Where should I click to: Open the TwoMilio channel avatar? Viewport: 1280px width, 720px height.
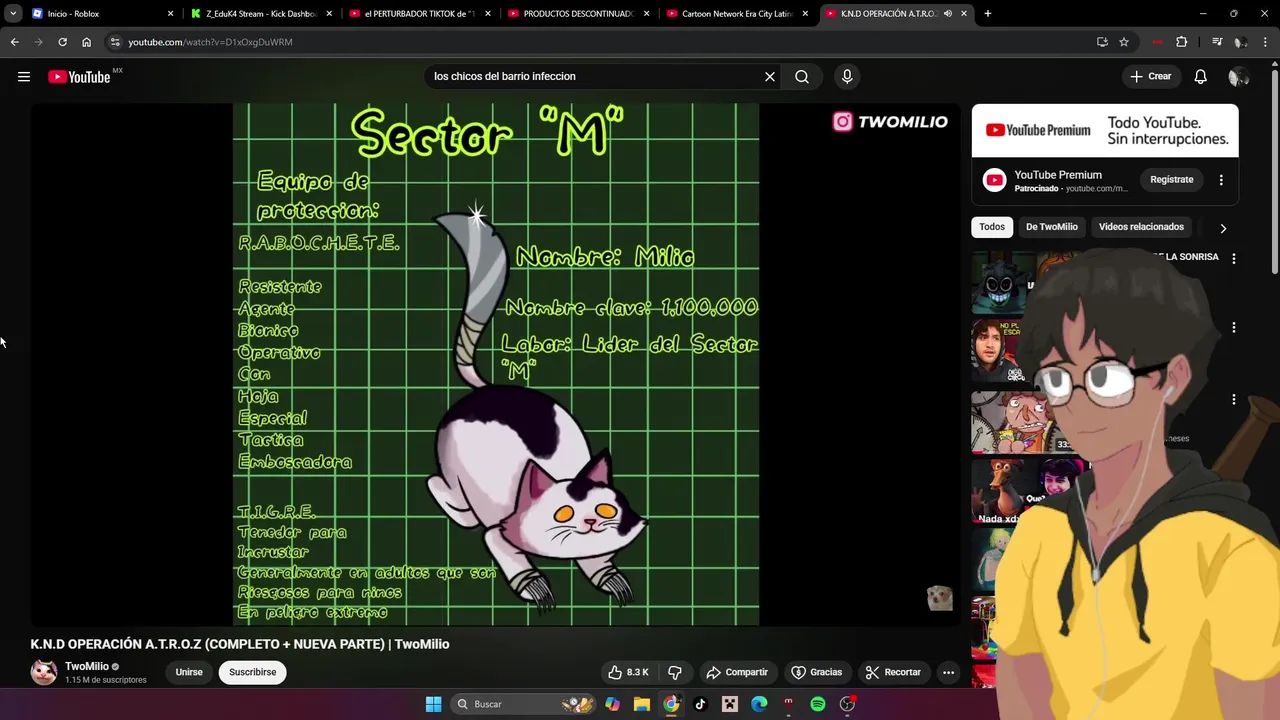(44, 672)
